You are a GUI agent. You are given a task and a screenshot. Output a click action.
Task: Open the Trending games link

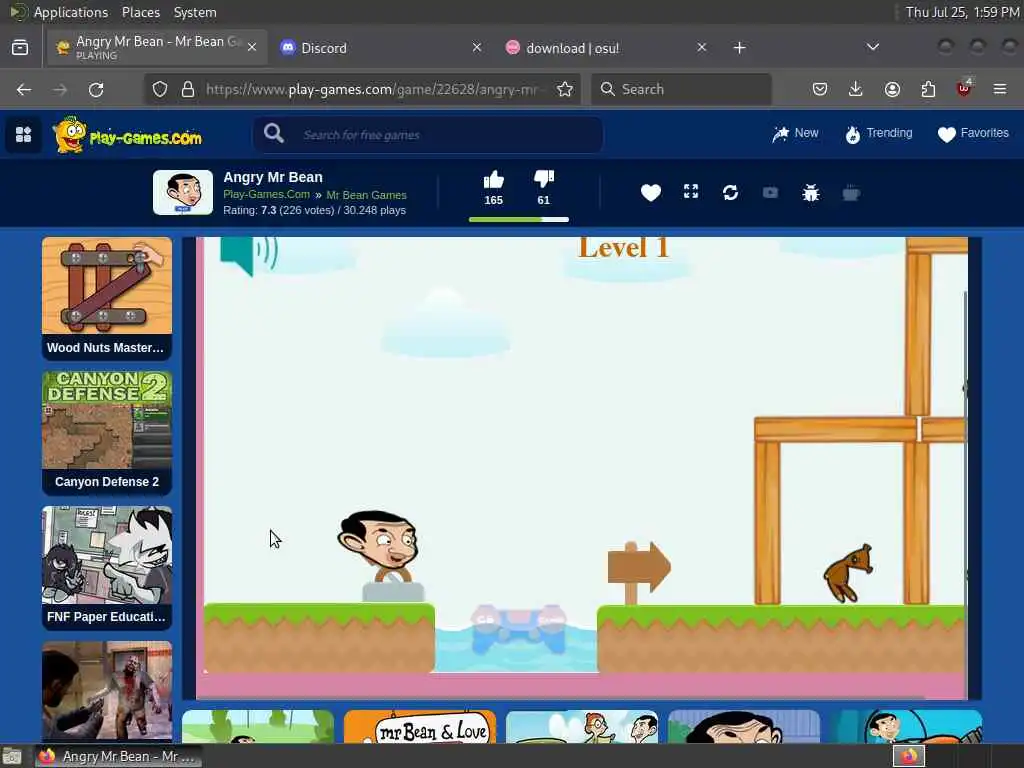(879, 133)
